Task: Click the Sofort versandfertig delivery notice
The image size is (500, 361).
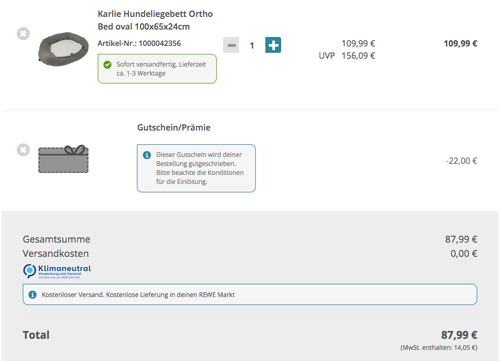Action: pyautogui.click(x=157, y=69)
